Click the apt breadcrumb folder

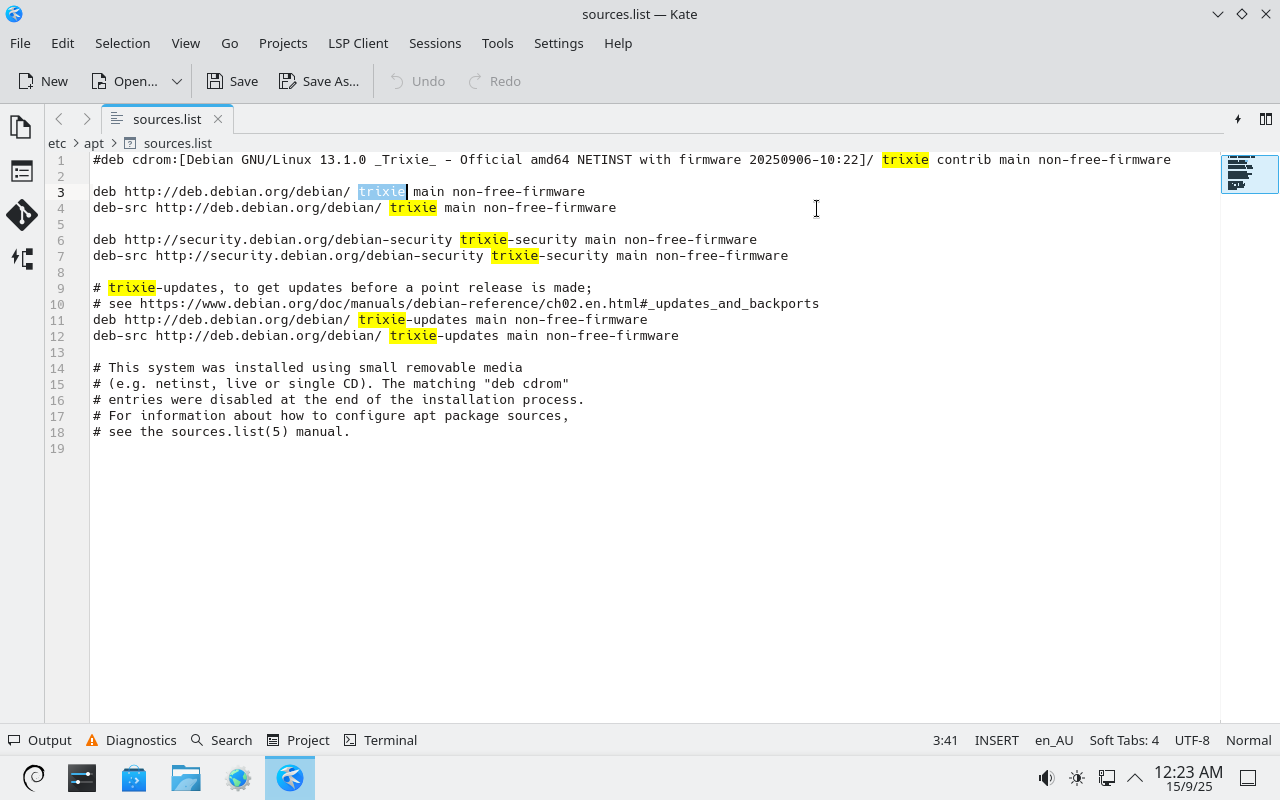[x=94, y=143]
